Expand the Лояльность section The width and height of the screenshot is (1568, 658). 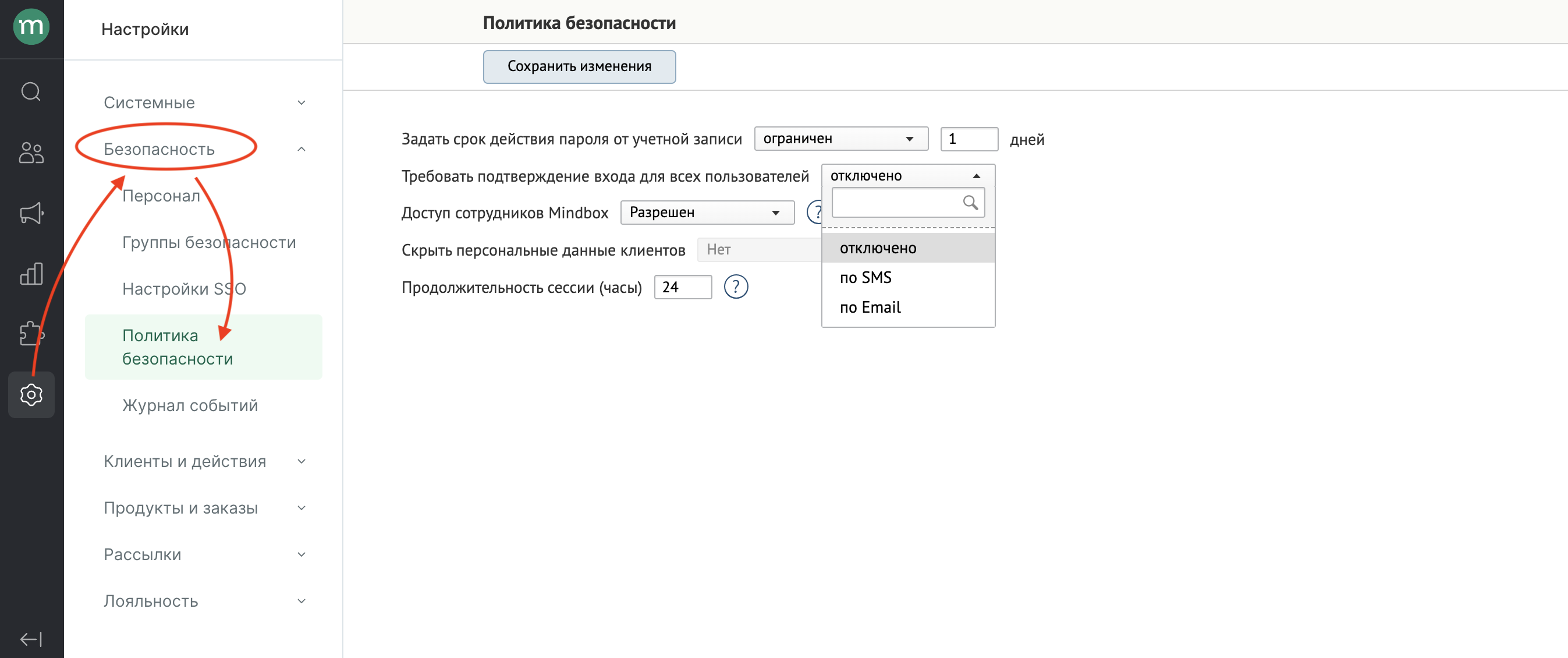[301, 601]
